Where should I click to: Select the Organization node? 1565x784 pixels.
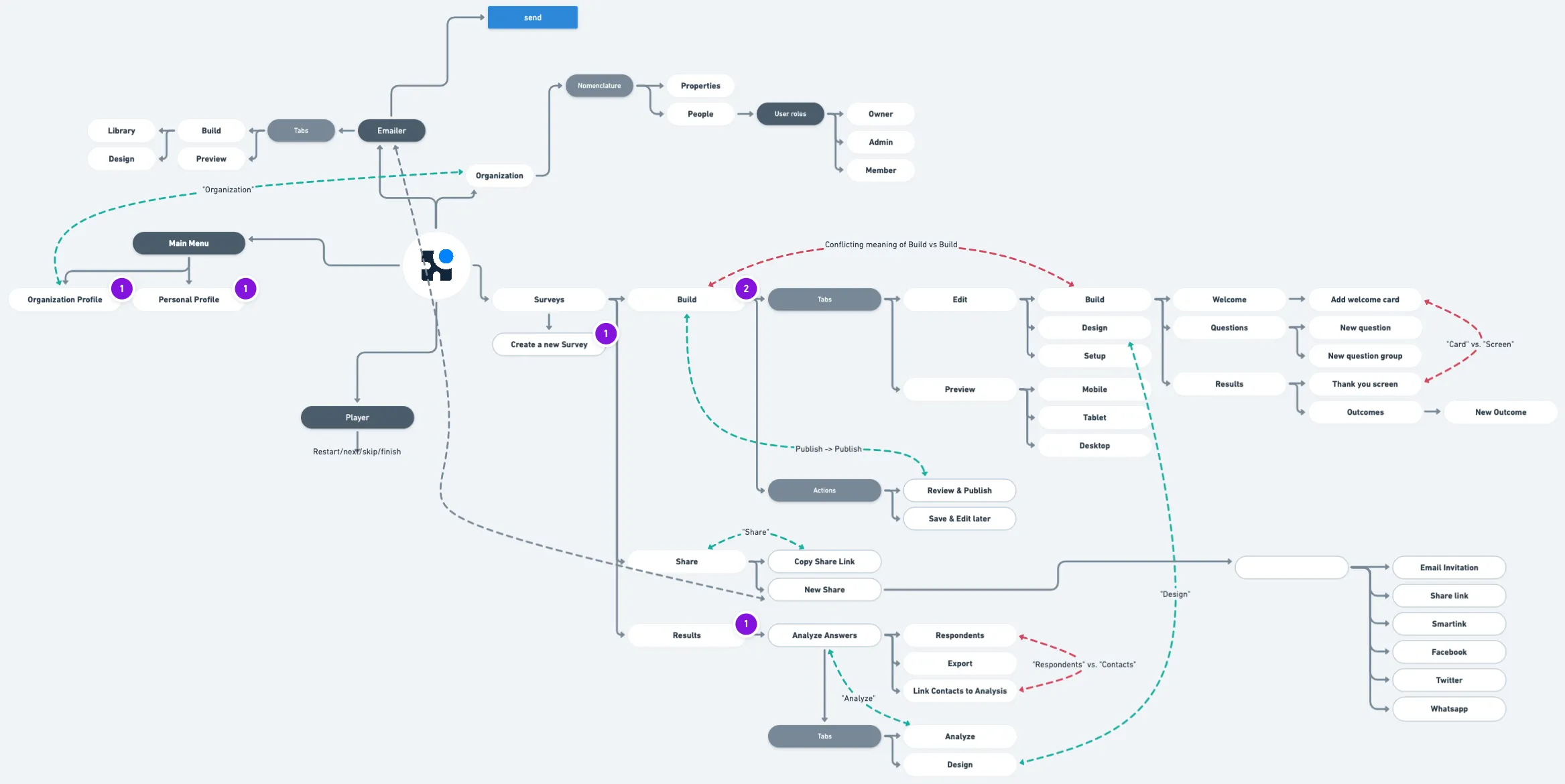[499, 176]
